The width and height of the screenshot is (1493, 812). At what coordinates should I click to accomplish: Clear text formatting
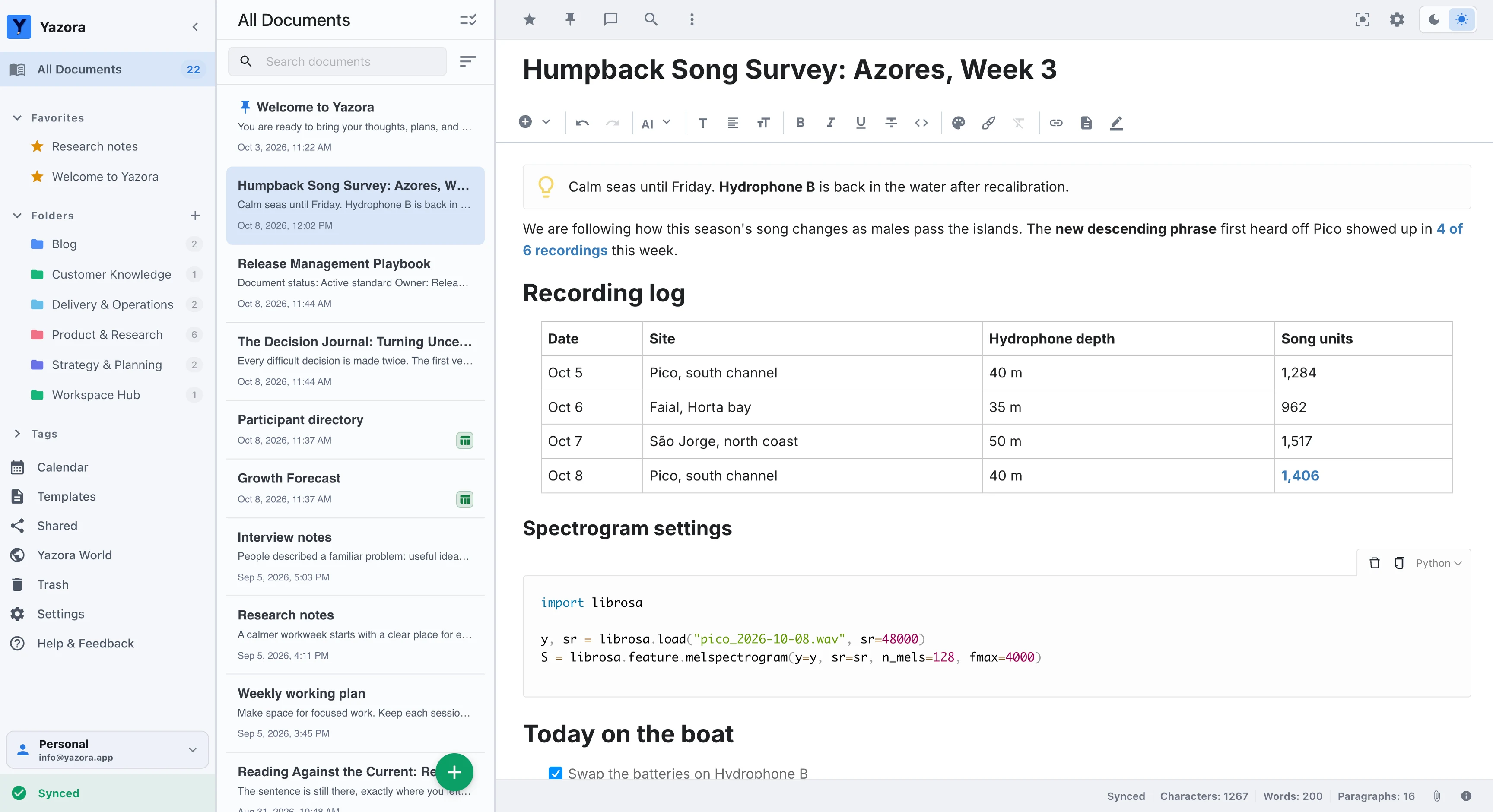tap(1018, 123)
